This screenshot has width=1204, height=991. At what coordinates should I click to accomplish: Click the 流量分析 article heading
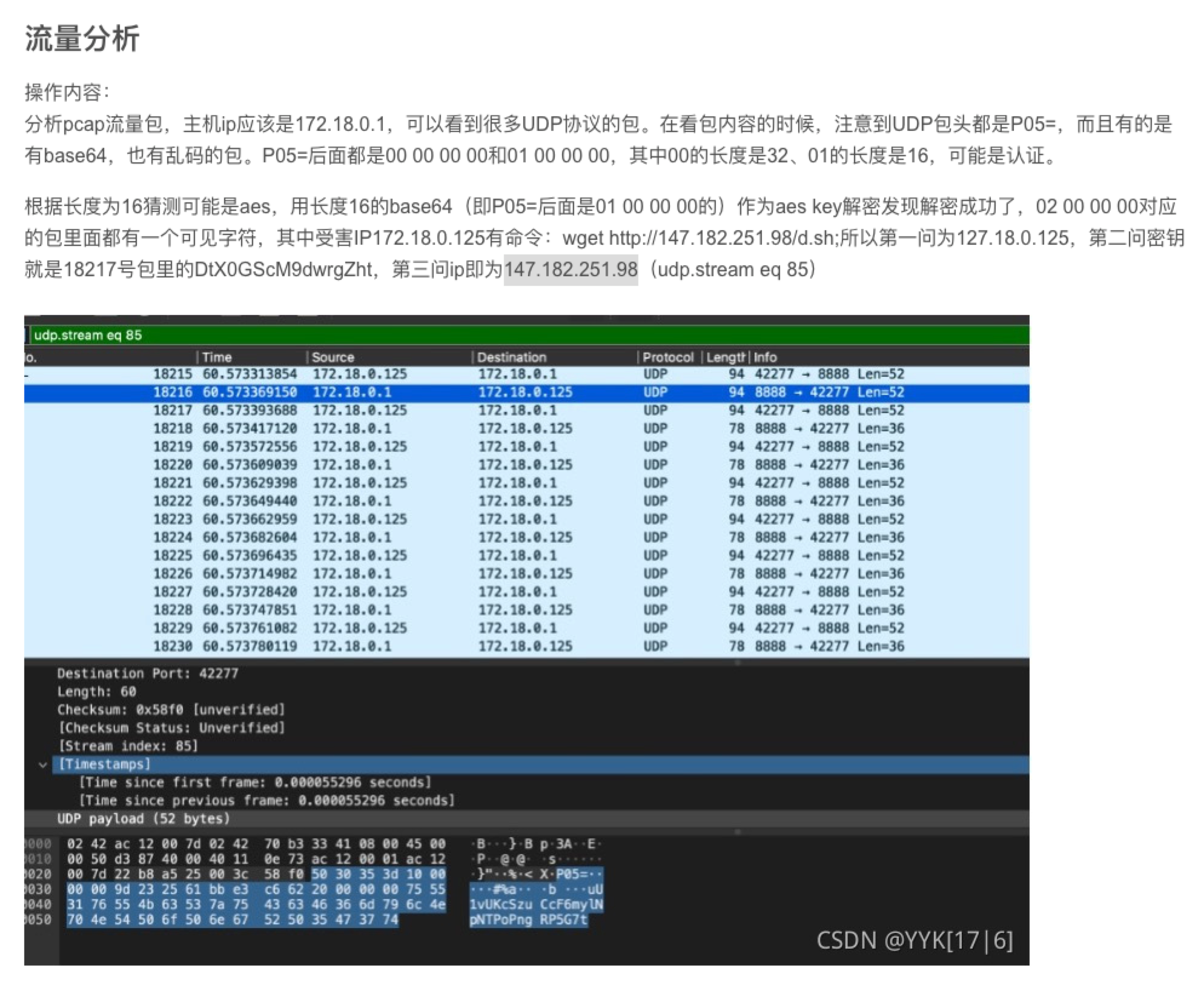(x=82, y=39)
